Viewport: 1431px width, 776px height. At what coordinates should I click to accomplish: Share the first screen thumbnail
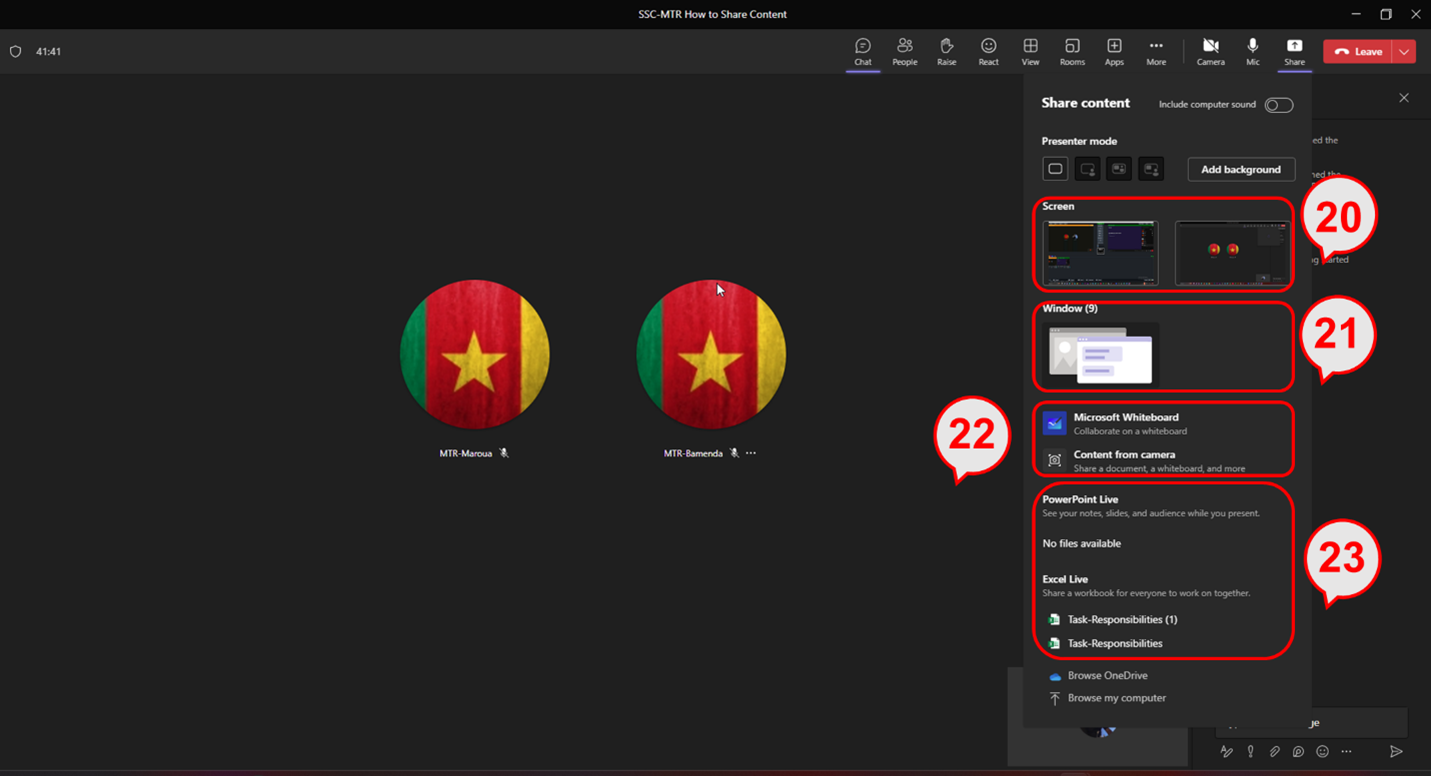click(1100, 253)
